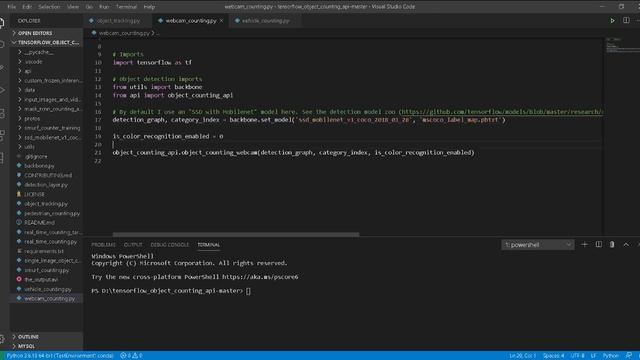The height and width of the screenshot is (360, 640).
Task: Change Python interpreter in status bar
Action: click(60, 356)
